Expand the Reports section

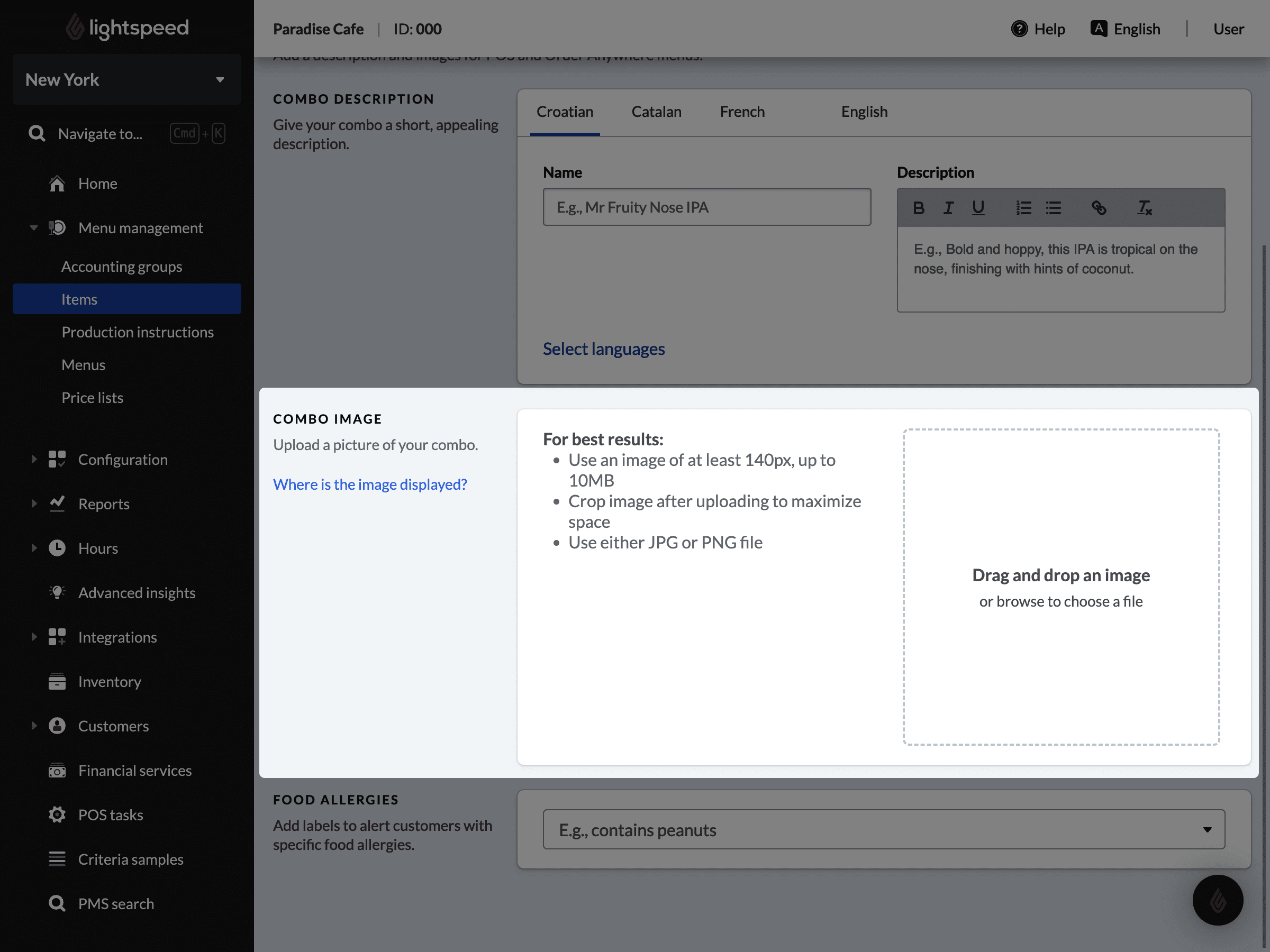coord(34,504)
